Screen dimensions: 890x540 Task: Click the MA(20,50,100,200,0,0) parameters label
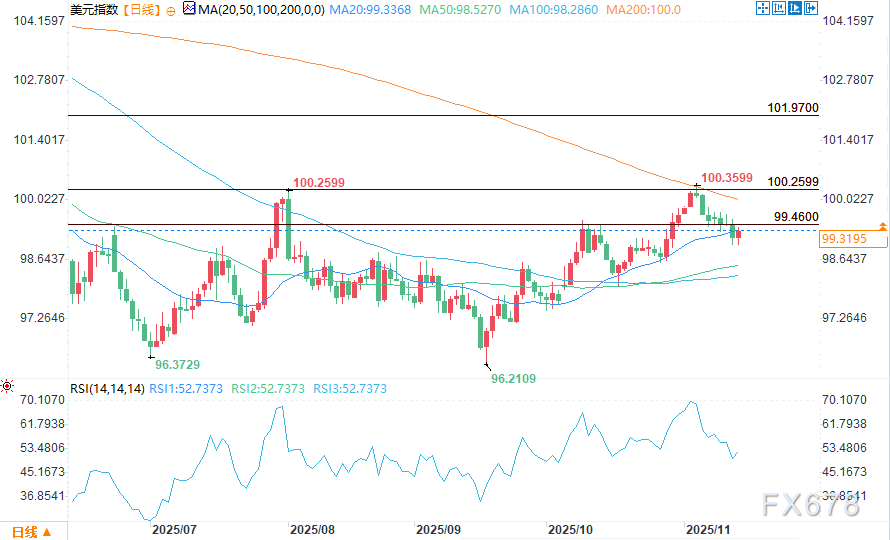pos(254,10)
